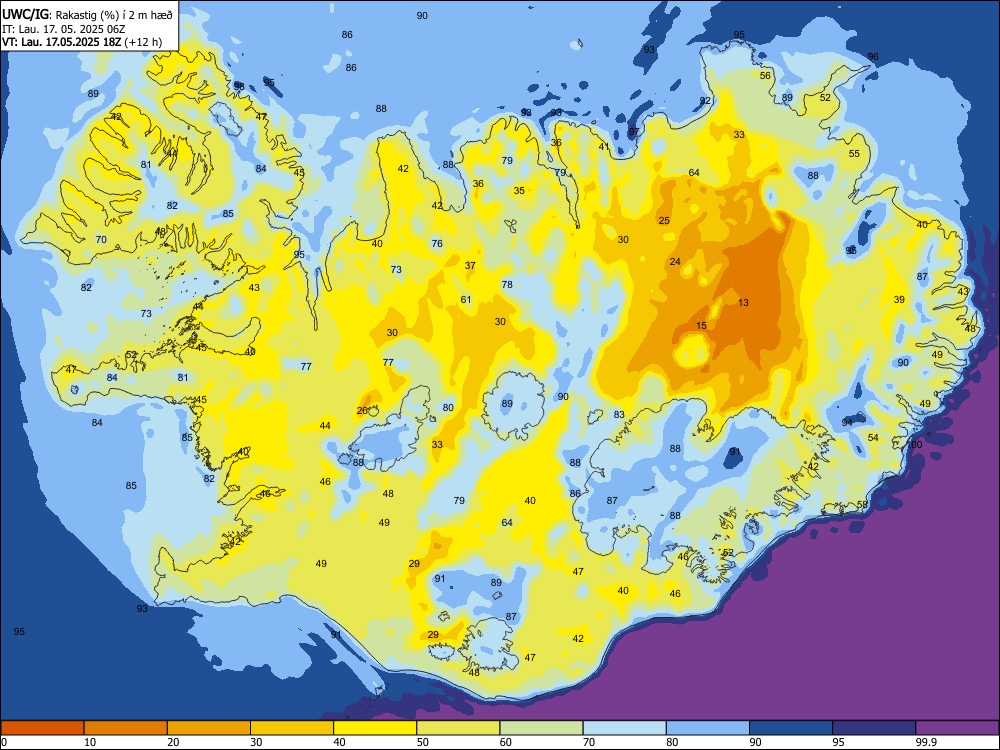Click the map value '58' on the southeast coast
The height and width of the screenshot is (750, 1000).
tap(862, 504)
